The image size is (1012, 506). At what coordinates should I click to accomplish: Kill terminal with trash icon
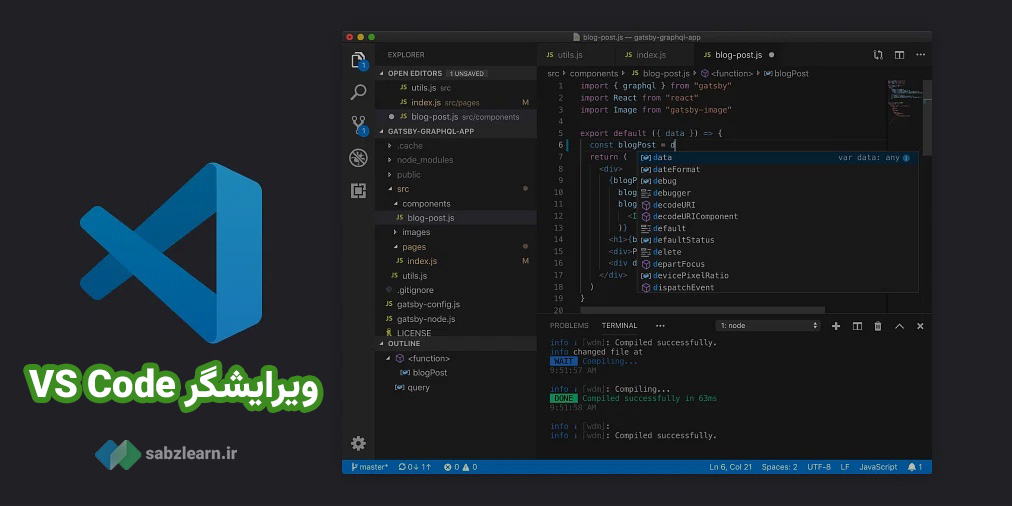[878, 326]
